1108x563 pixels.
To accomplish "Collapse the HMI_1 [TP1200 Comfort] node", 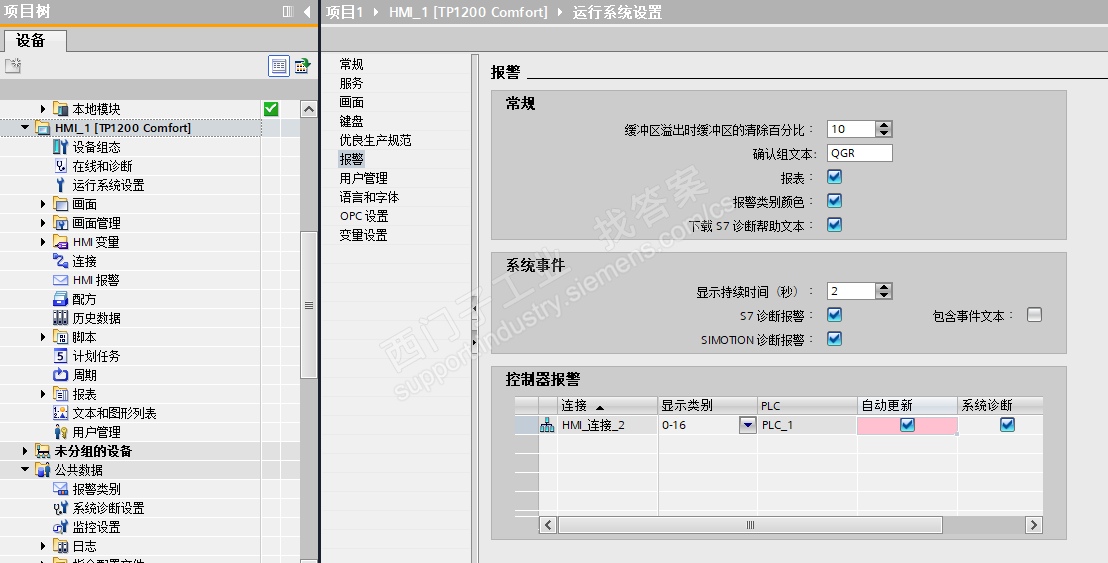I will [x=25, y=128].
